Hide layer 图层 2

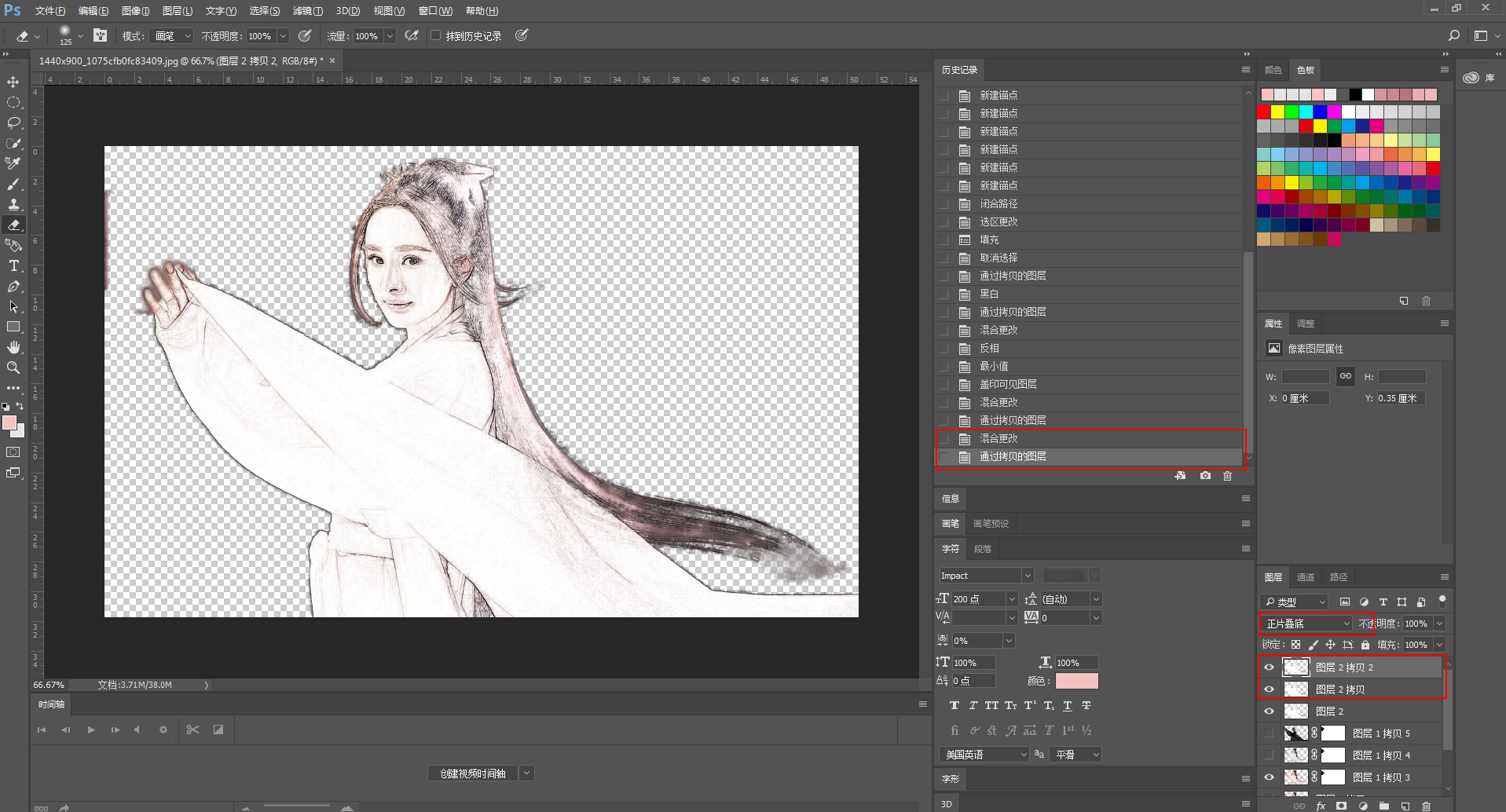[1269, 711]
